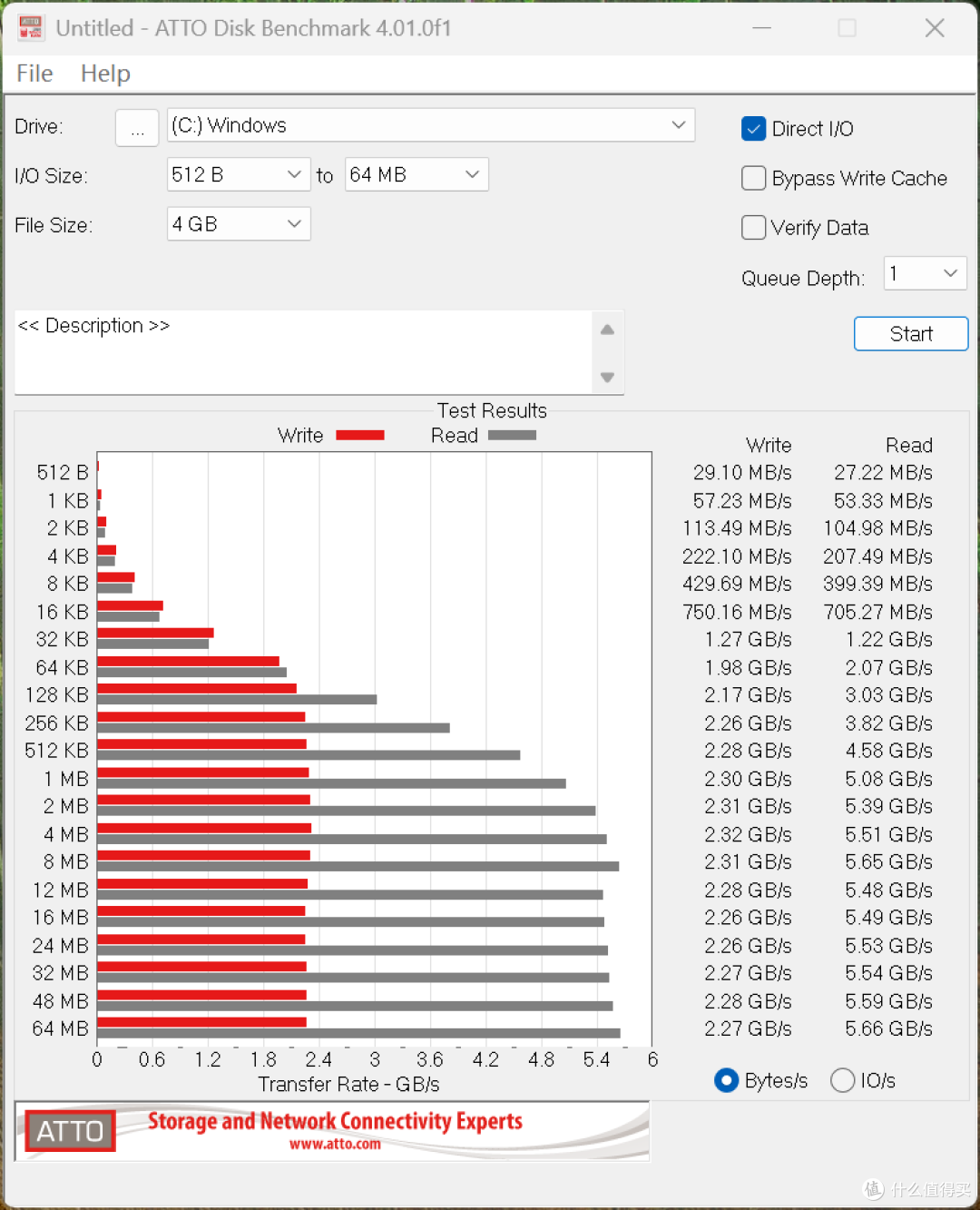
Task: Open the File menu
Action: pos(34,74)
